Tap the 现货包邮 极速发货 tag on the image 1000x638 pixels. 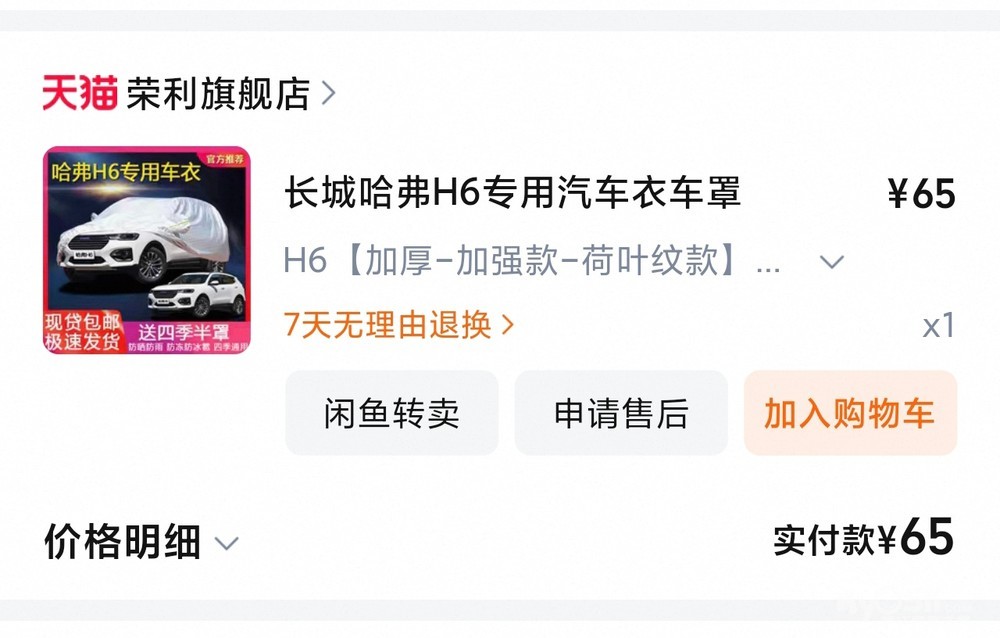[82, 332]
